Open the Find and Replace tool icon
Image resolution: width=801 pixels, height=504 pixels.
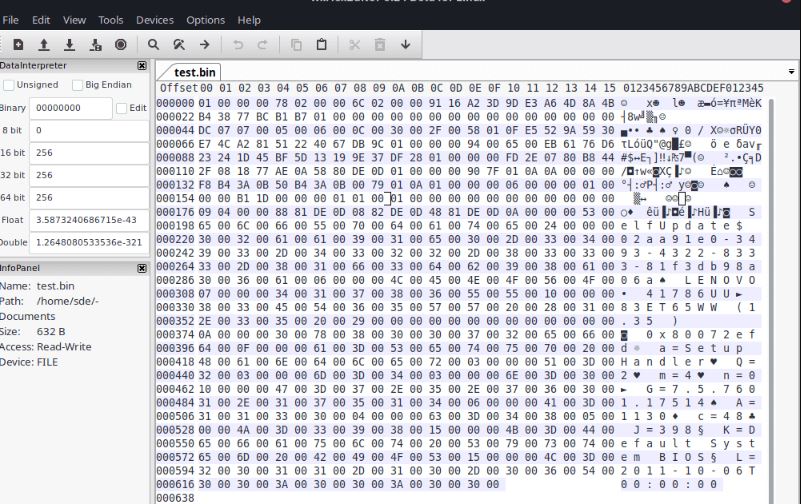(179, 45)
